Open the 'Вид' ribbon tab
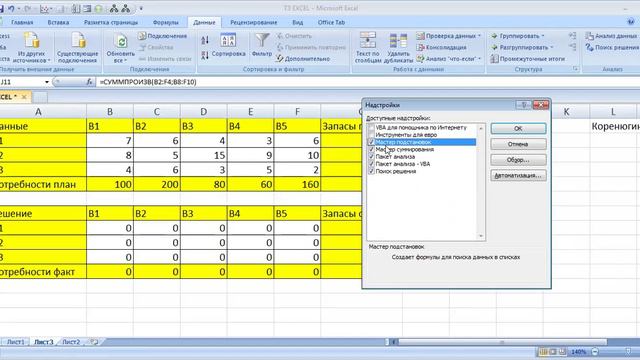The width and height of the screenshot is (640, 360). pos(298,22)
